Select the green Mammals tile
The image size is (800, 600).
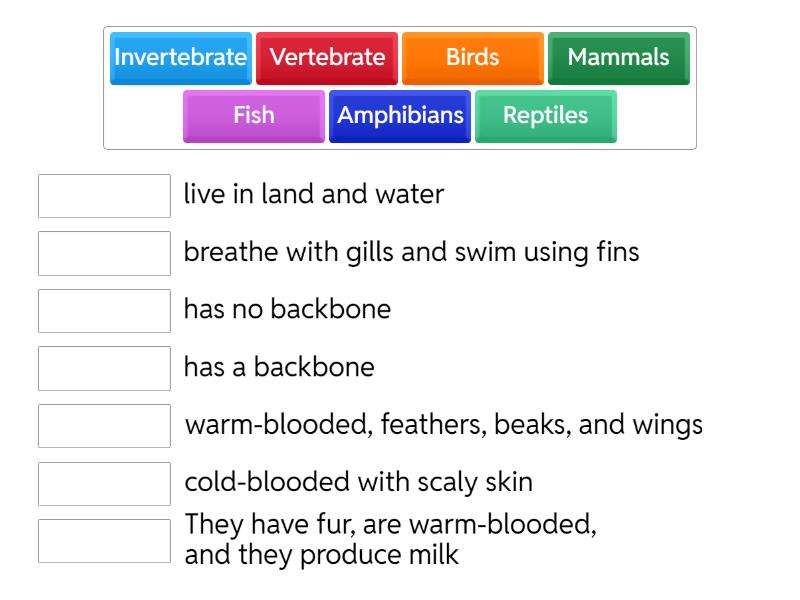pyautogui.click(x=619, y=58)
